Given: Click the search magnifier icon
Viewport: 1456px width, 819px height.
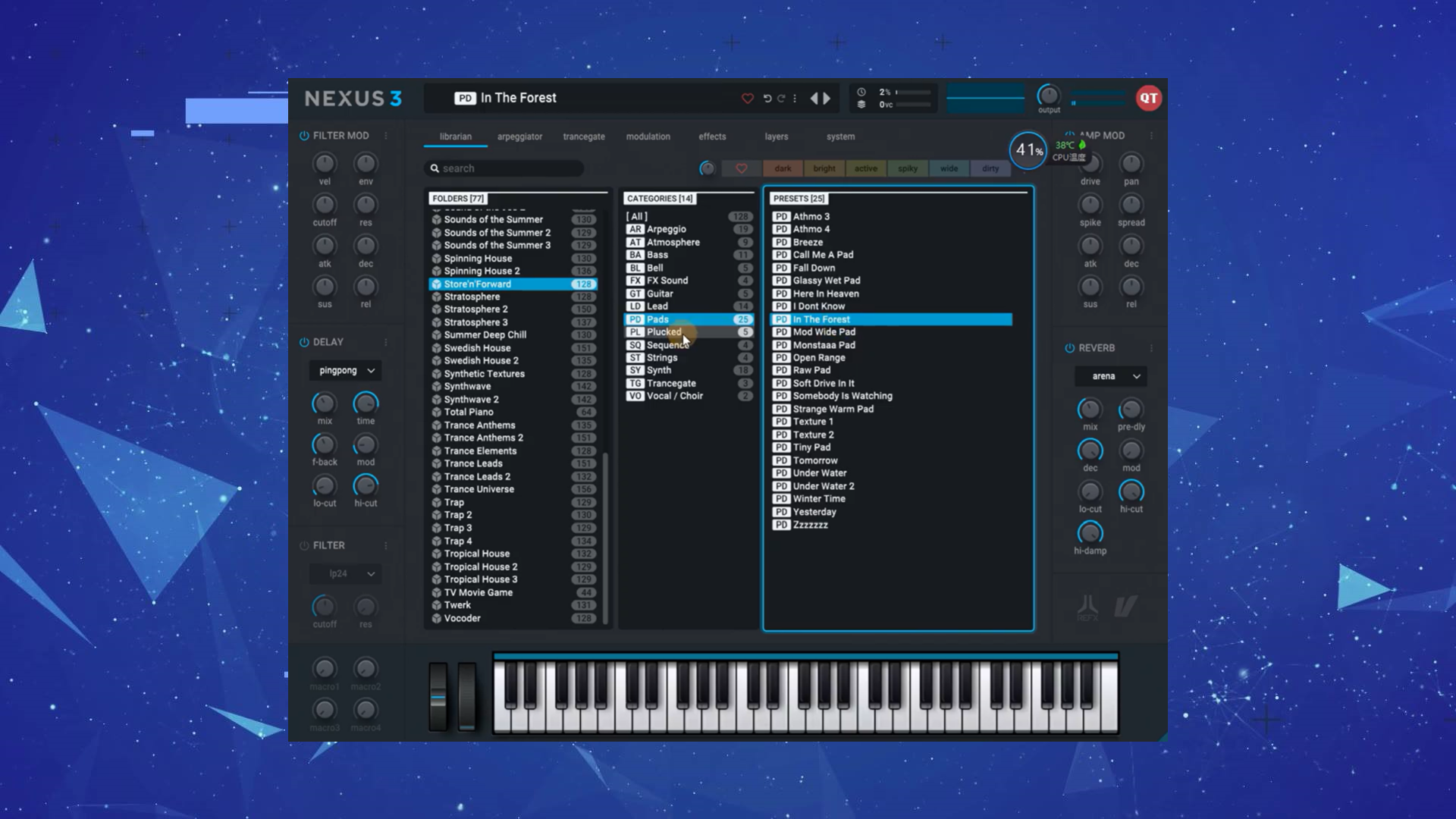Looking at the screenshot, I should (435, 168).
